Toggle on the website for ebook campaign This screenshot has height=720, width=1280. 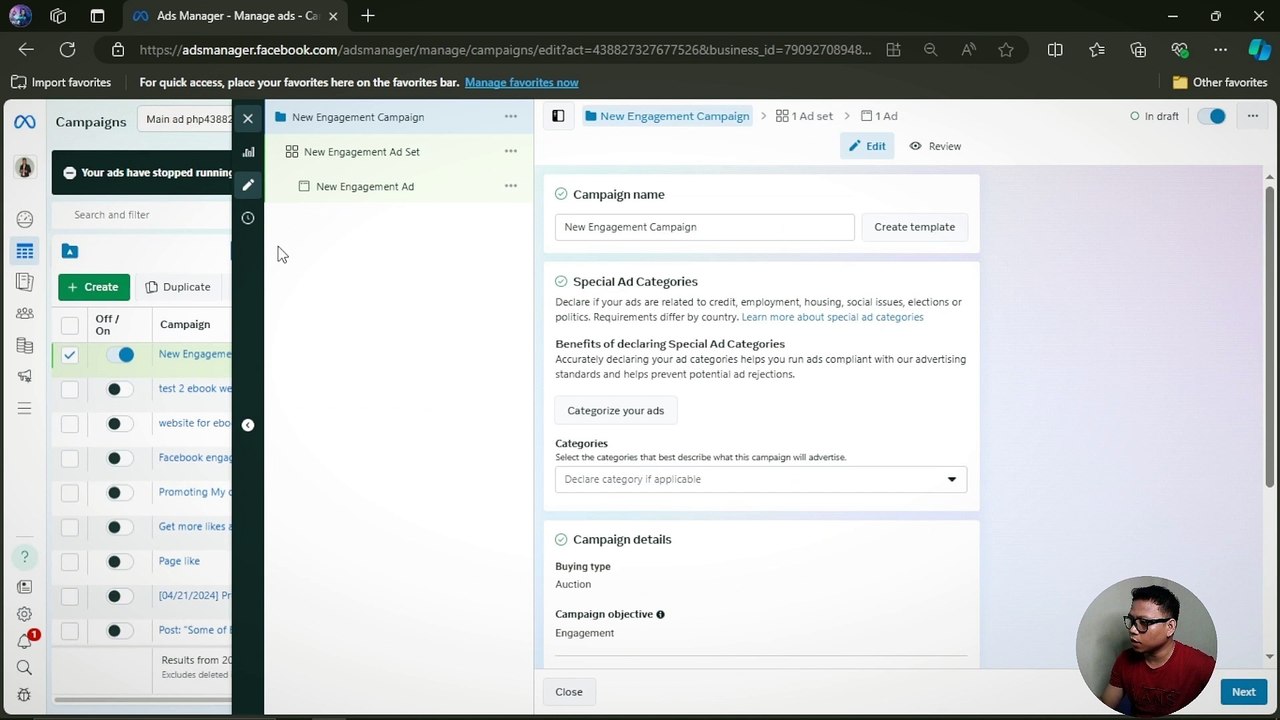click(120, 424)
